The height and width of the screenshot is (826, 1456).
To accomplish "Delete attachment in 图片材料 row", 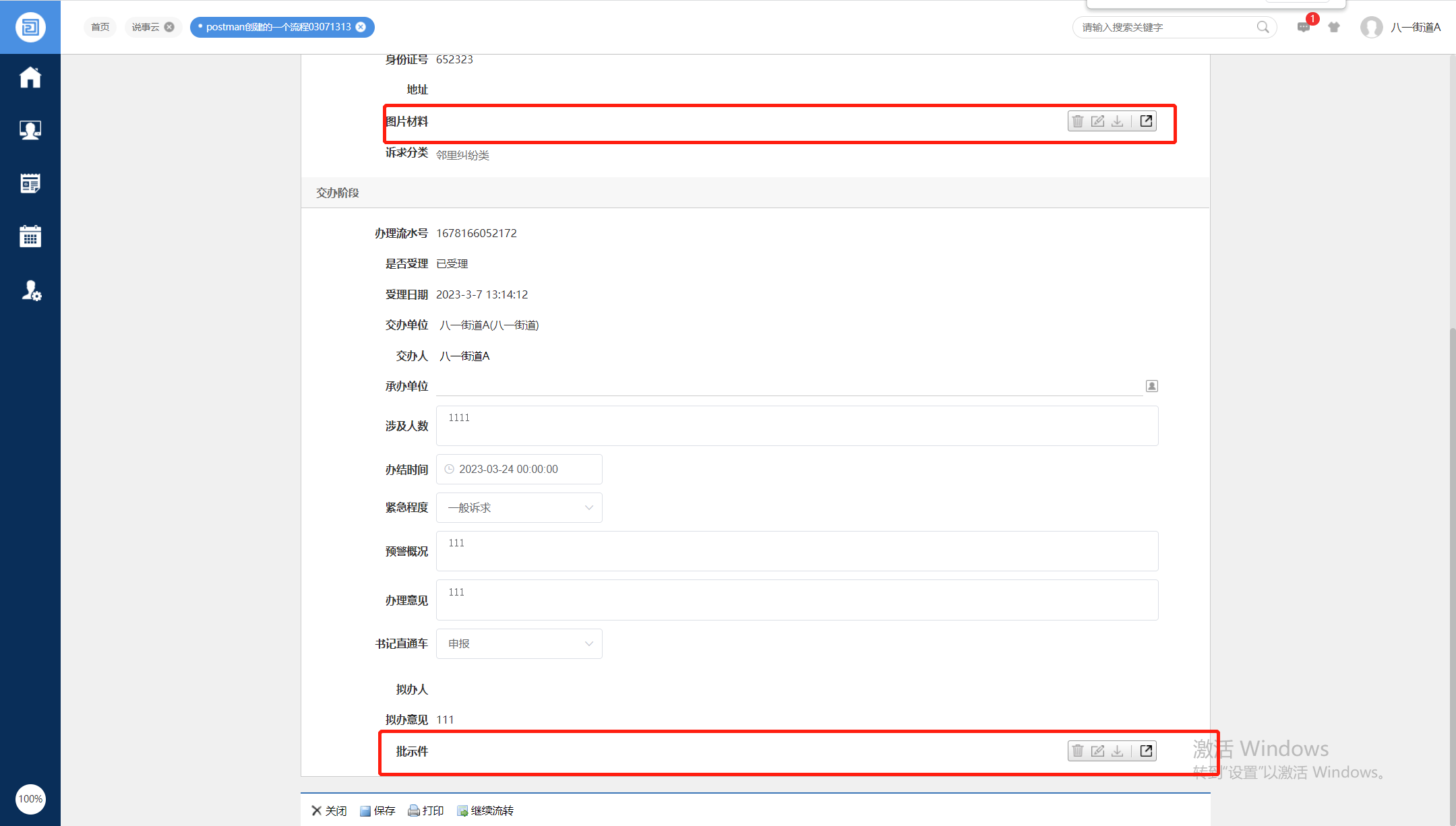I will 1078,121.
